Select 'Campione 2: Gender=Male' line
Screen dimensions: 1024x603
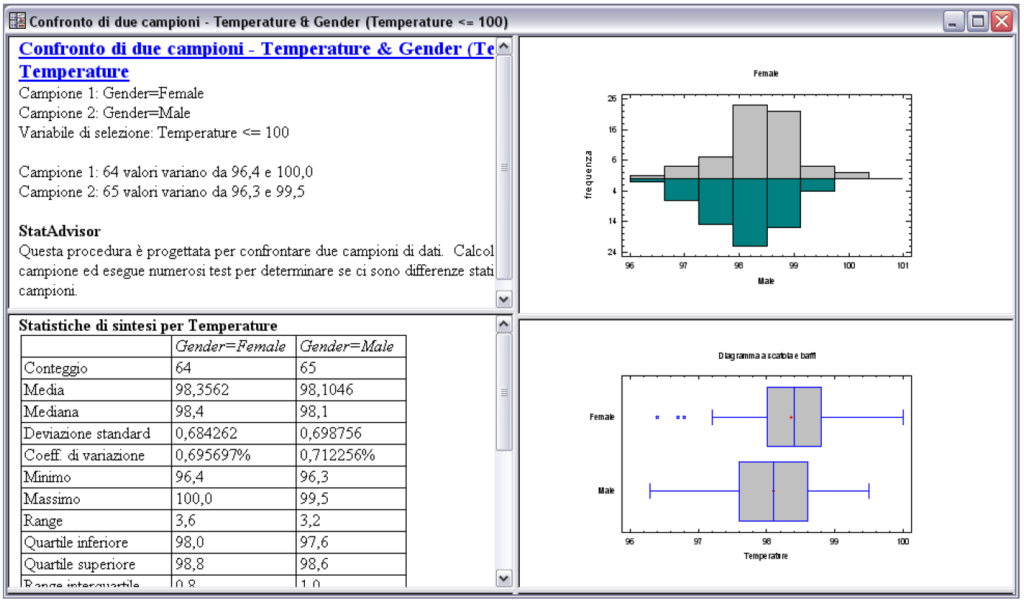(104, 113)
